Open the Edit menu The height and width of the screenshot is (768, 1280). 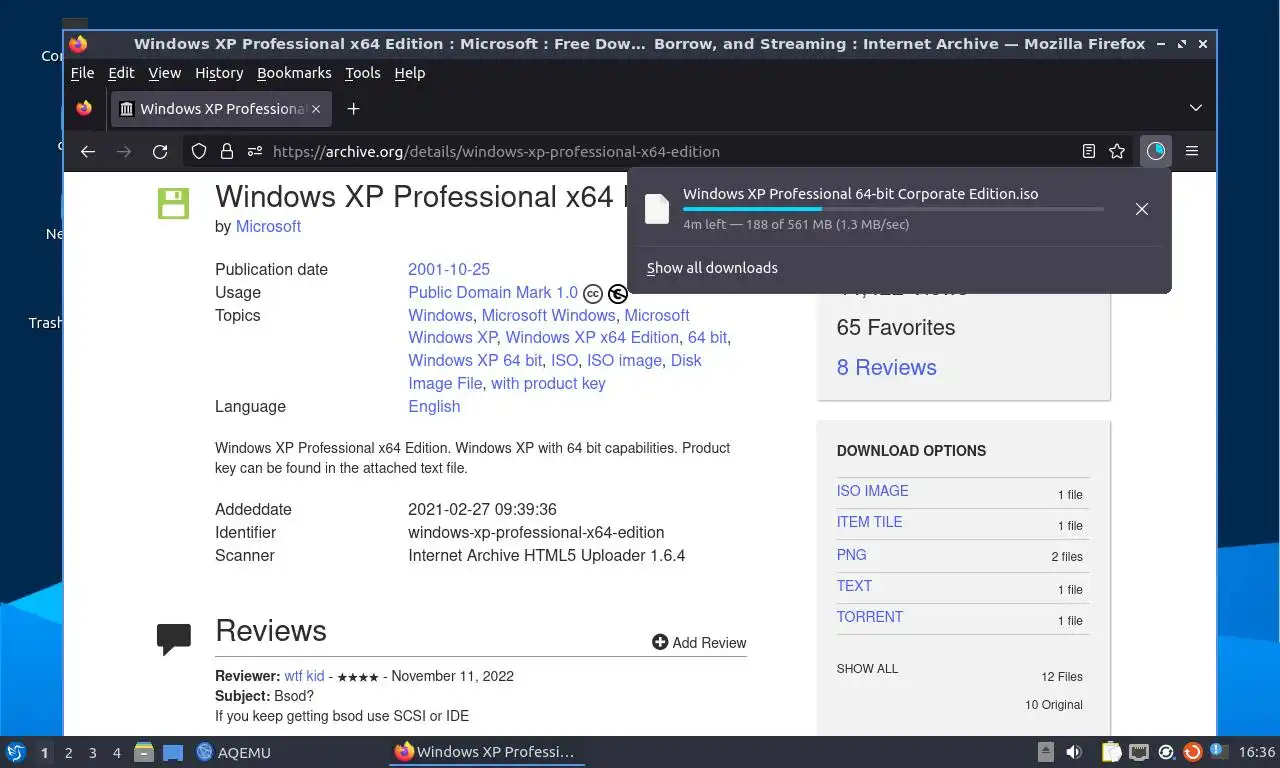(x=121, y=73)
